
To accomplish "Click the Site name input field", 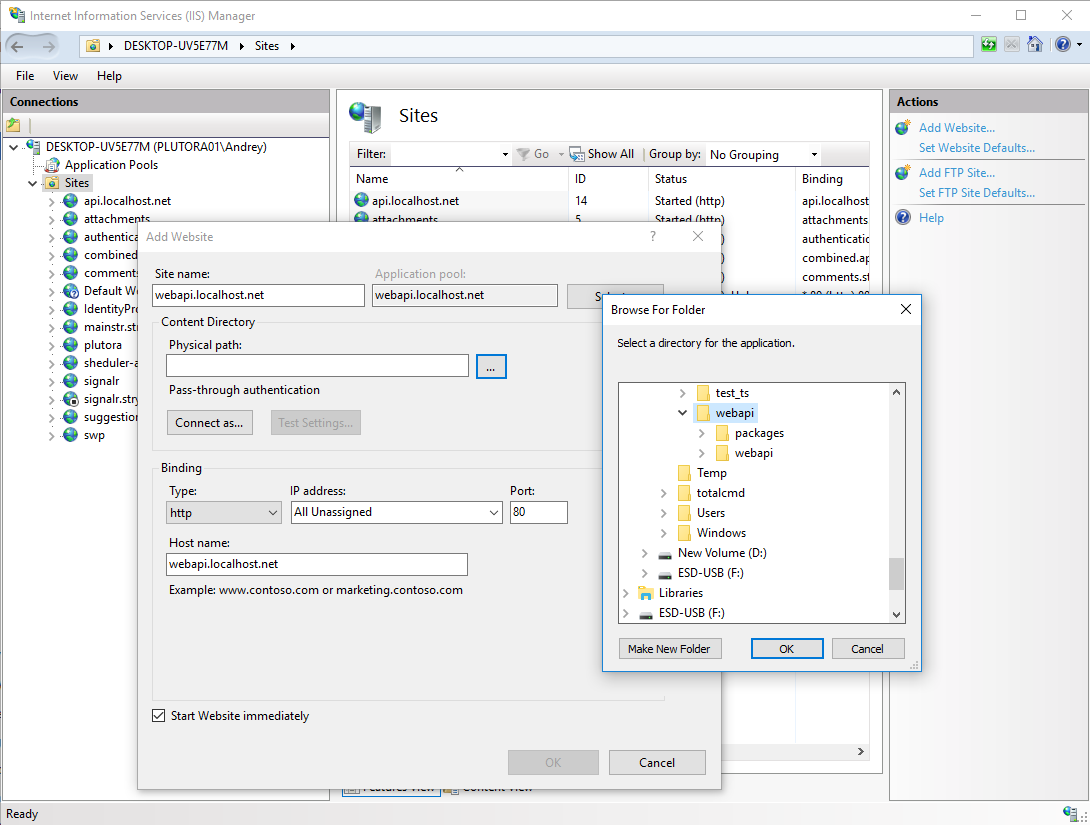I will point(258,295).
